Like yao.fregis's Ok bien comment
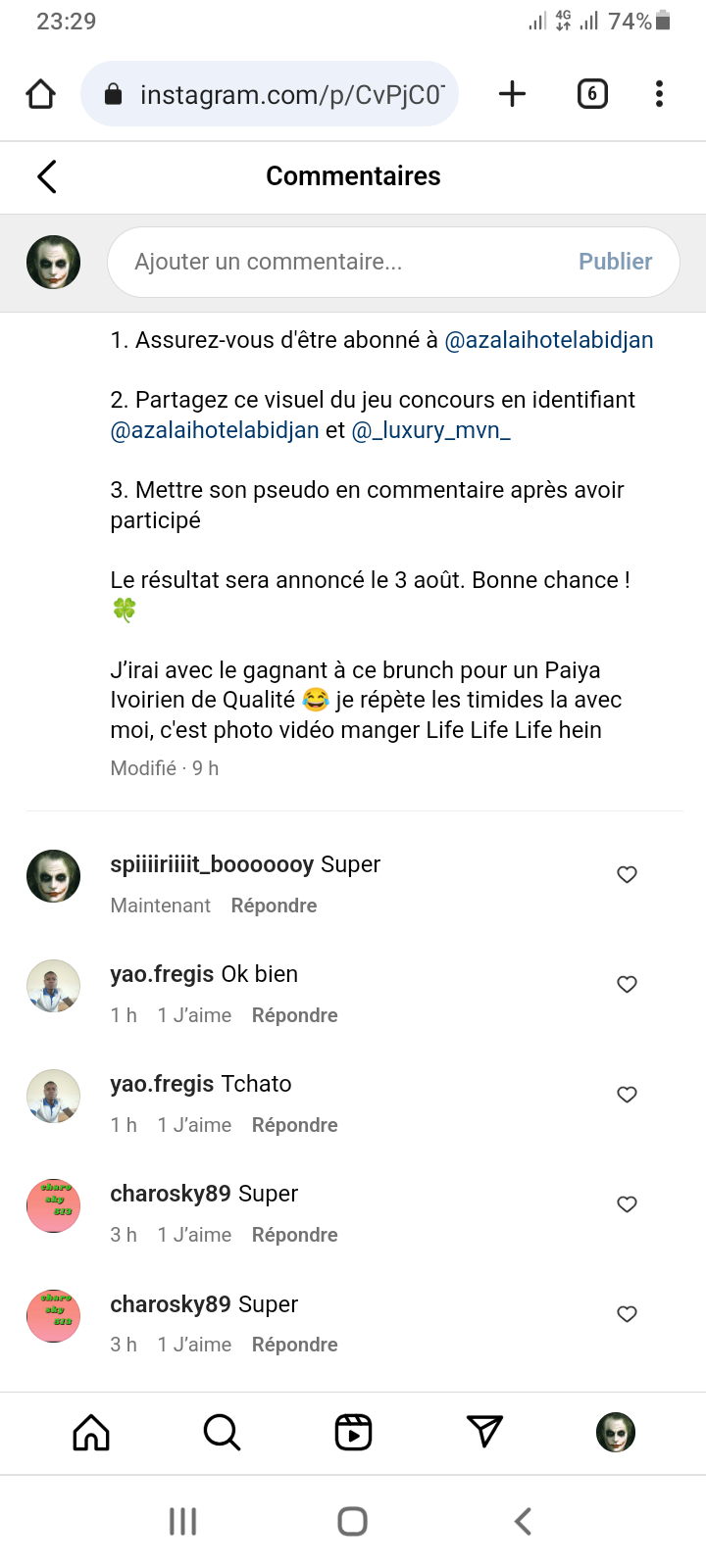This screenshot has width=706, height=1568. [628, 984]
